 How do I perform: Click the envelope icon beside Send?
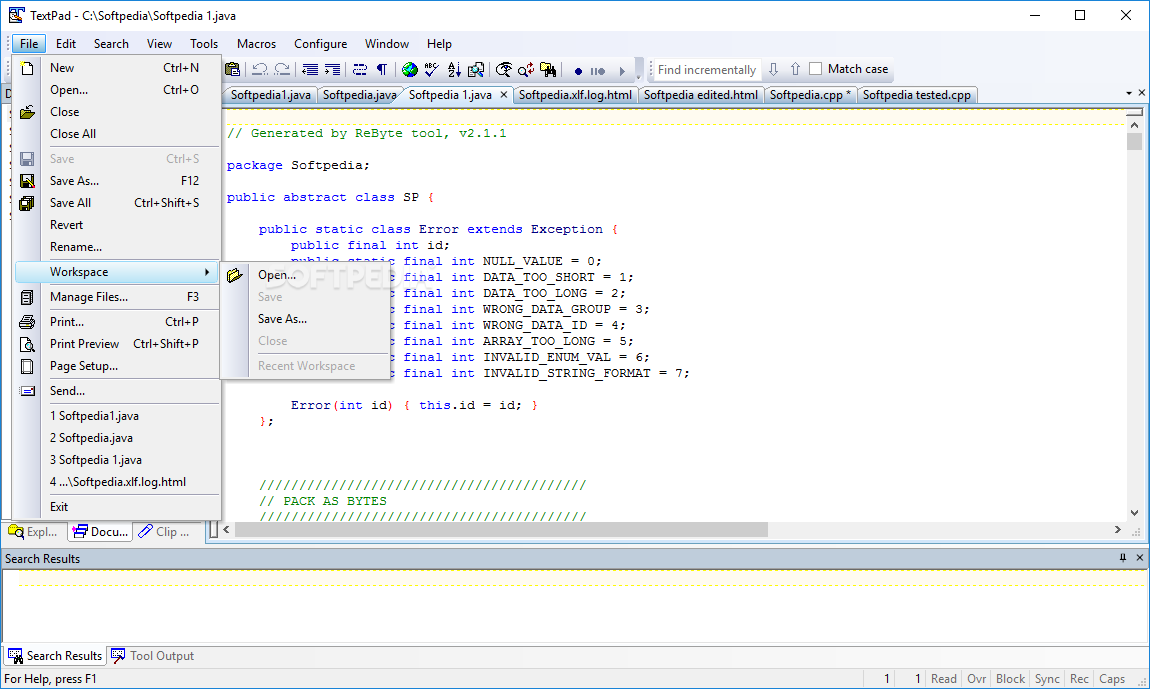[x=27, y=391]
